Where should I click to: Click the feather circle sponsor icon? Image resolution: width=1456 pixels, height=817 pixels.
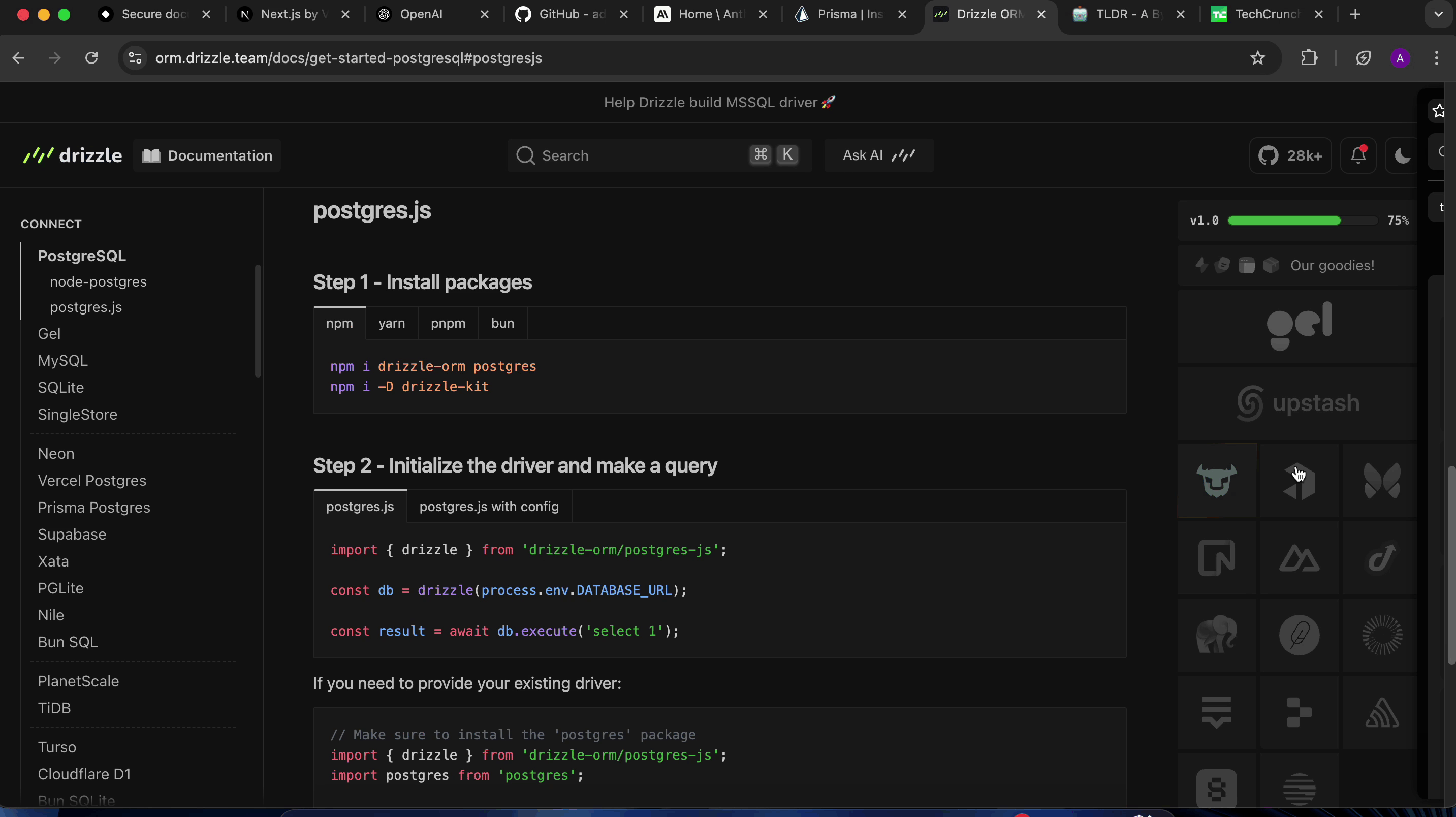(1299, 635)
